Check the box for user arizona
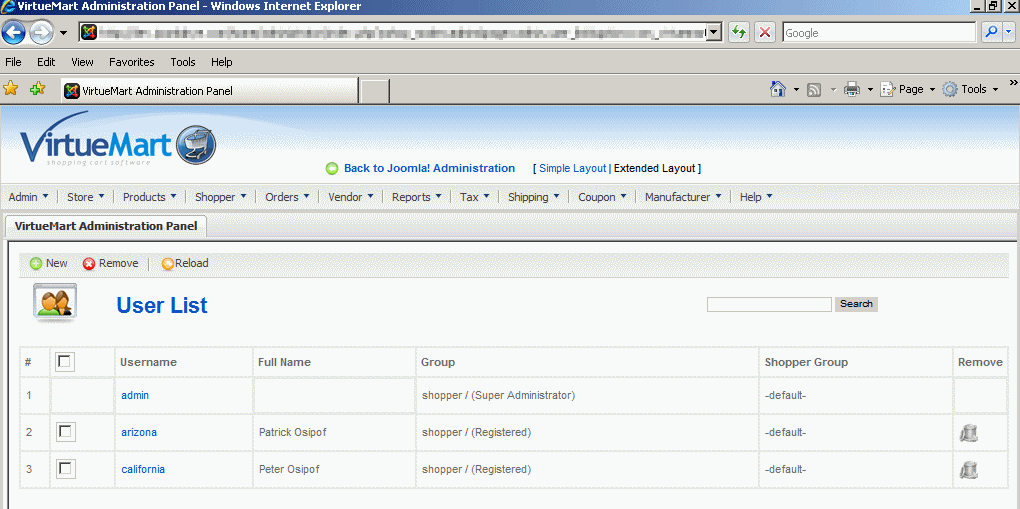 tap(65, 432)
